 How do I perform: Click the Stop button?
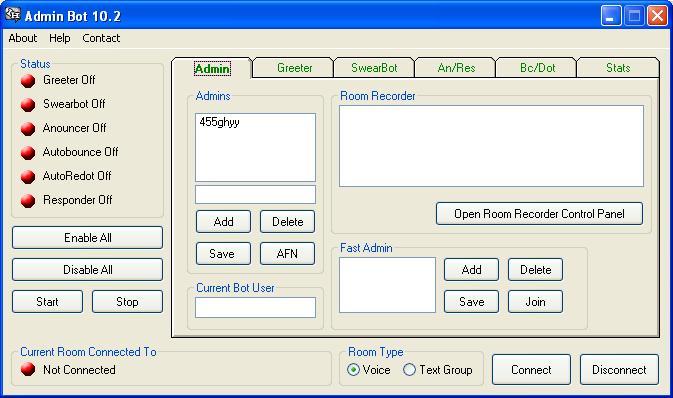click(127, 302)
